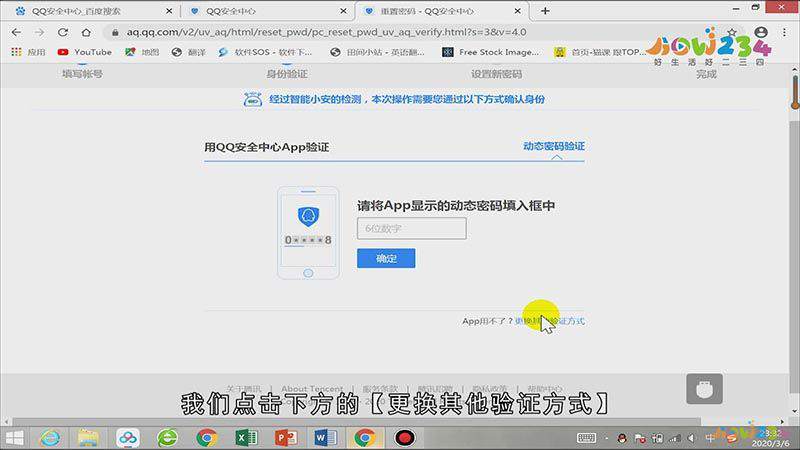The height and width of the screenshot is (450, 800).
Task: Launch Internet Explorer from taskbar
Action: [x=50, y=438]
